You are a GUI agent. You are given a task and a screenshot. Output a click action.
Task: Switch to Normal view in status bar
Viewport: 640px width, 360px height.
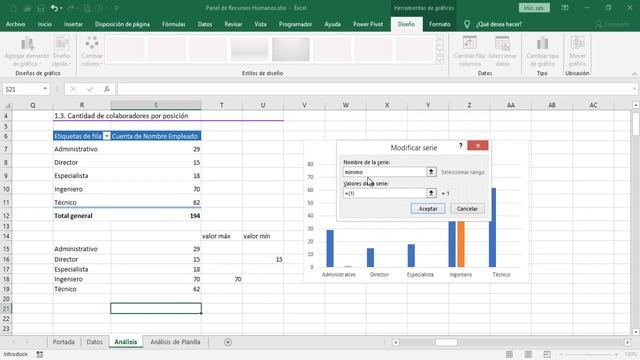pos(509,354)
